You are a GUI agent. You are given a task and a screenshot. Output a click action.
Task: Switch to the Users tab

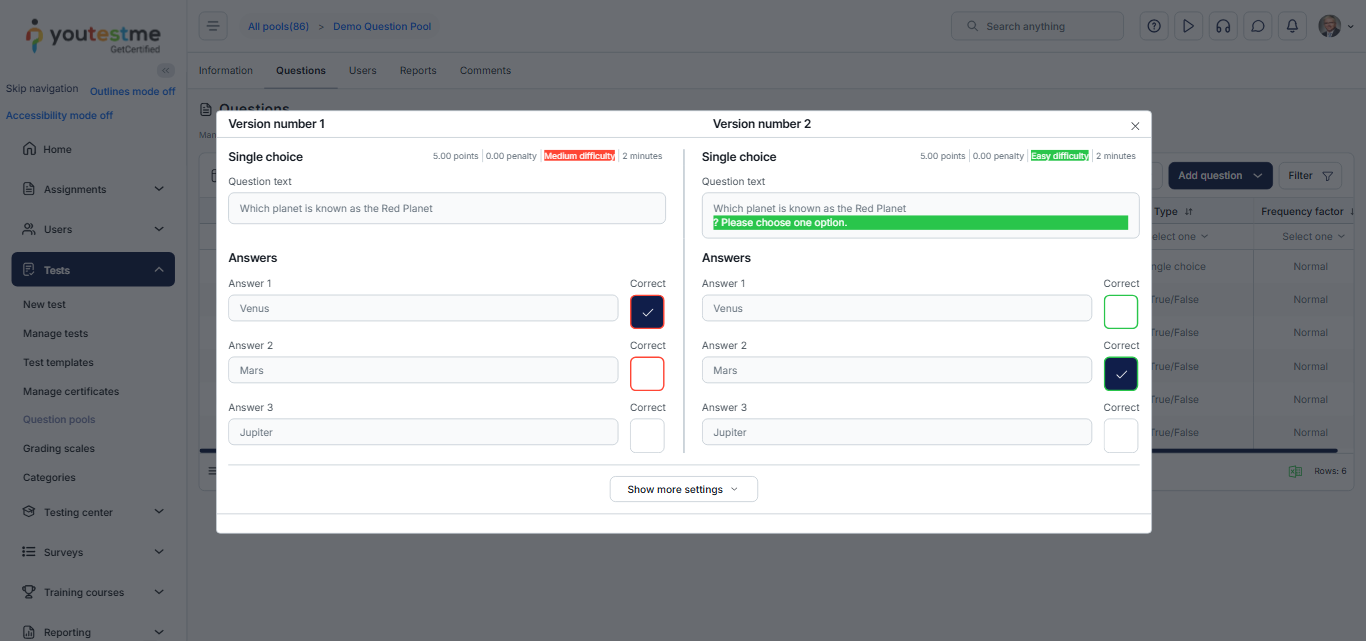point(363,71)
